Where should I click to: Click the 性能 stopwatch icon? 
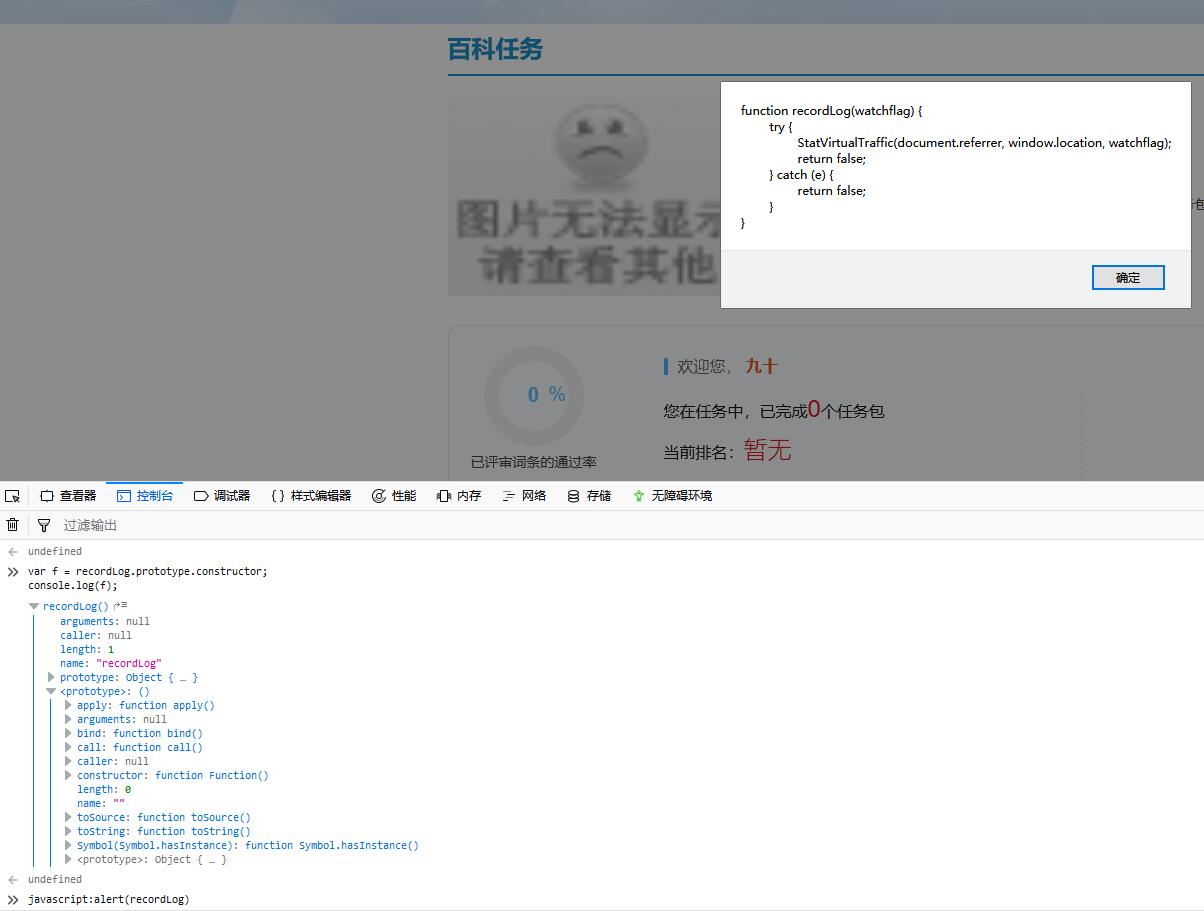[x=378, y=495]
